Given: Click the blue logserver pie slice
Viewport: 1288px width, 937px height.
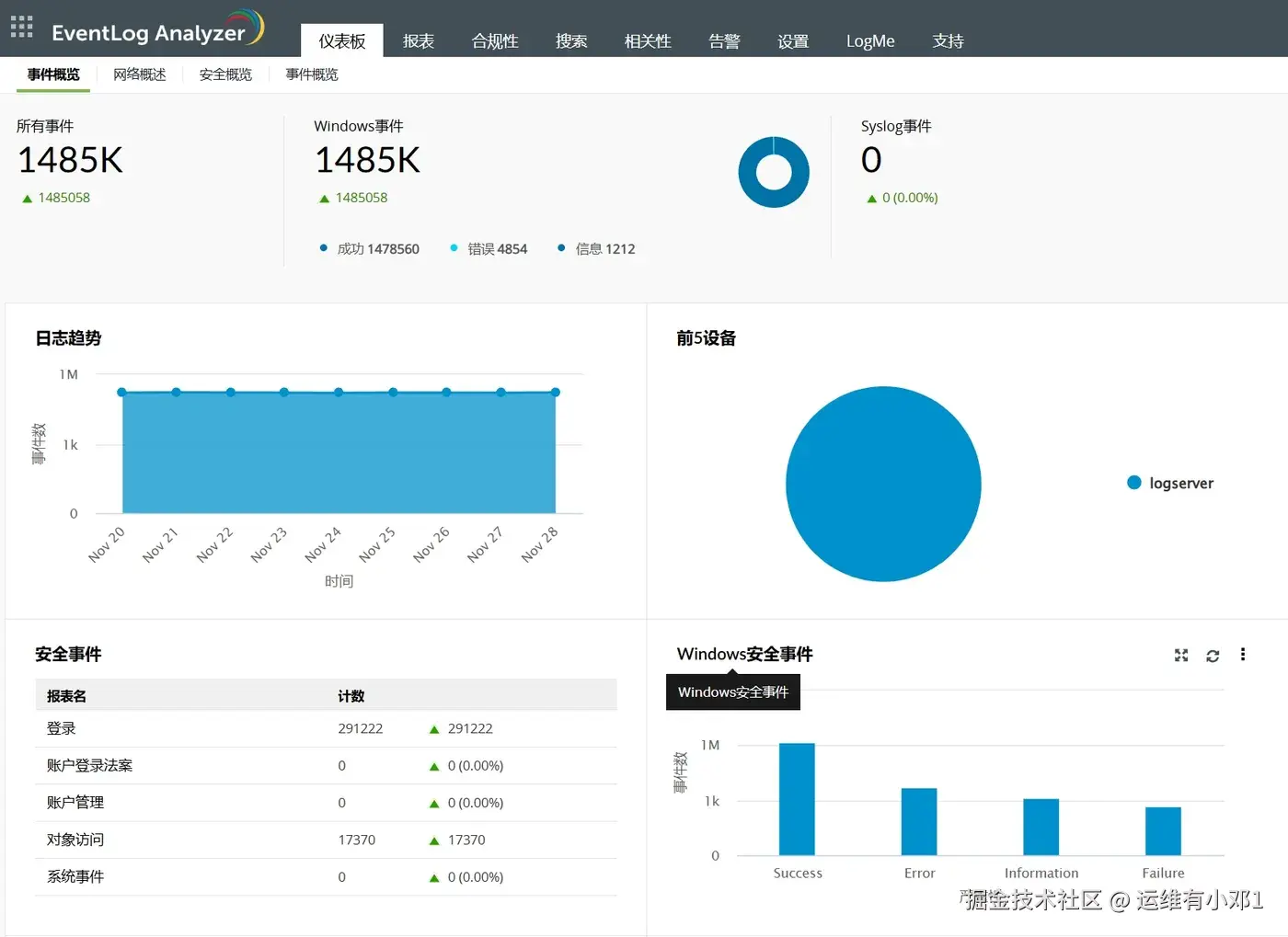Looking at the screenshot, I should 883,483.
